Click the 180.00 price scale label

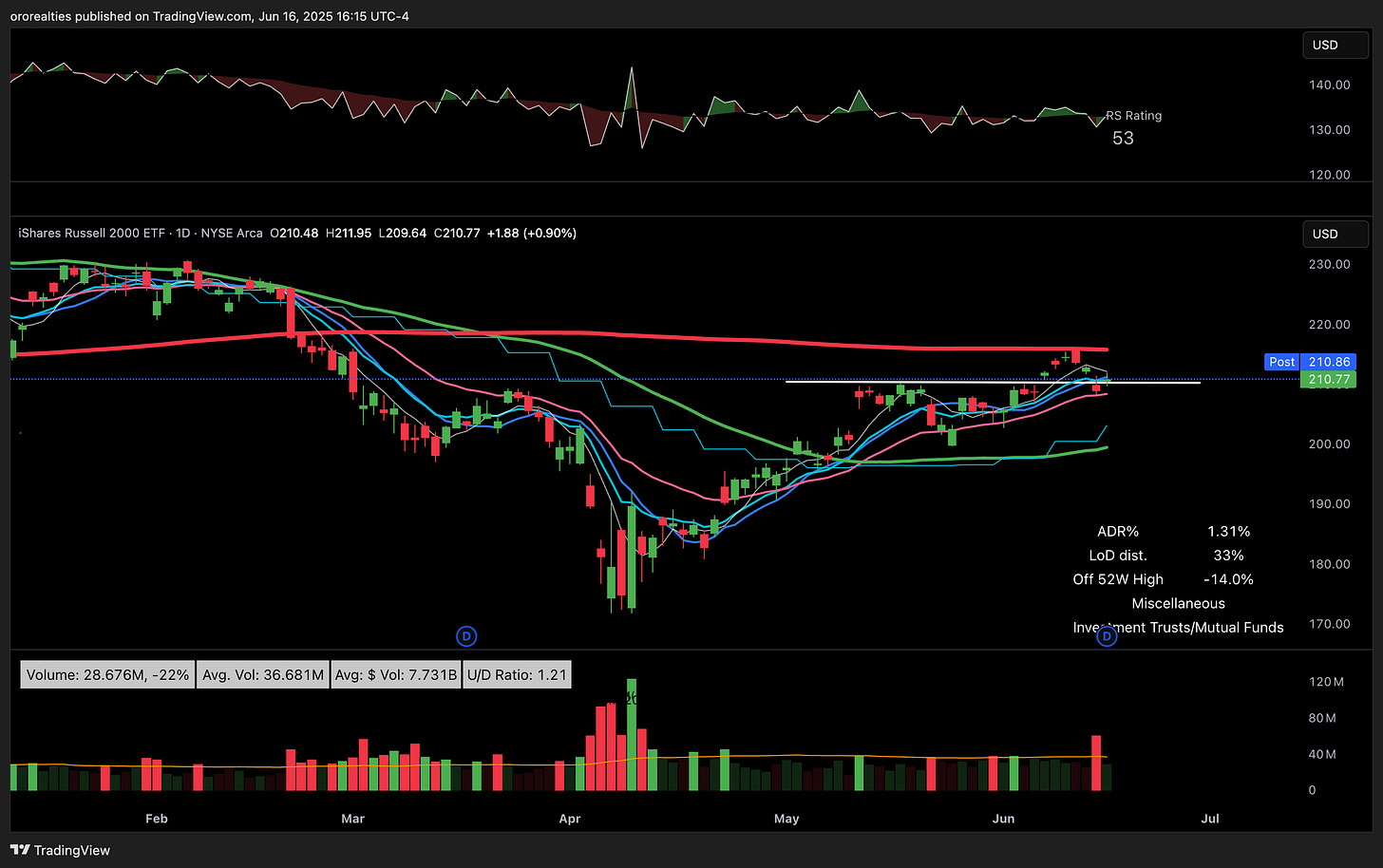click(1329, 563)
